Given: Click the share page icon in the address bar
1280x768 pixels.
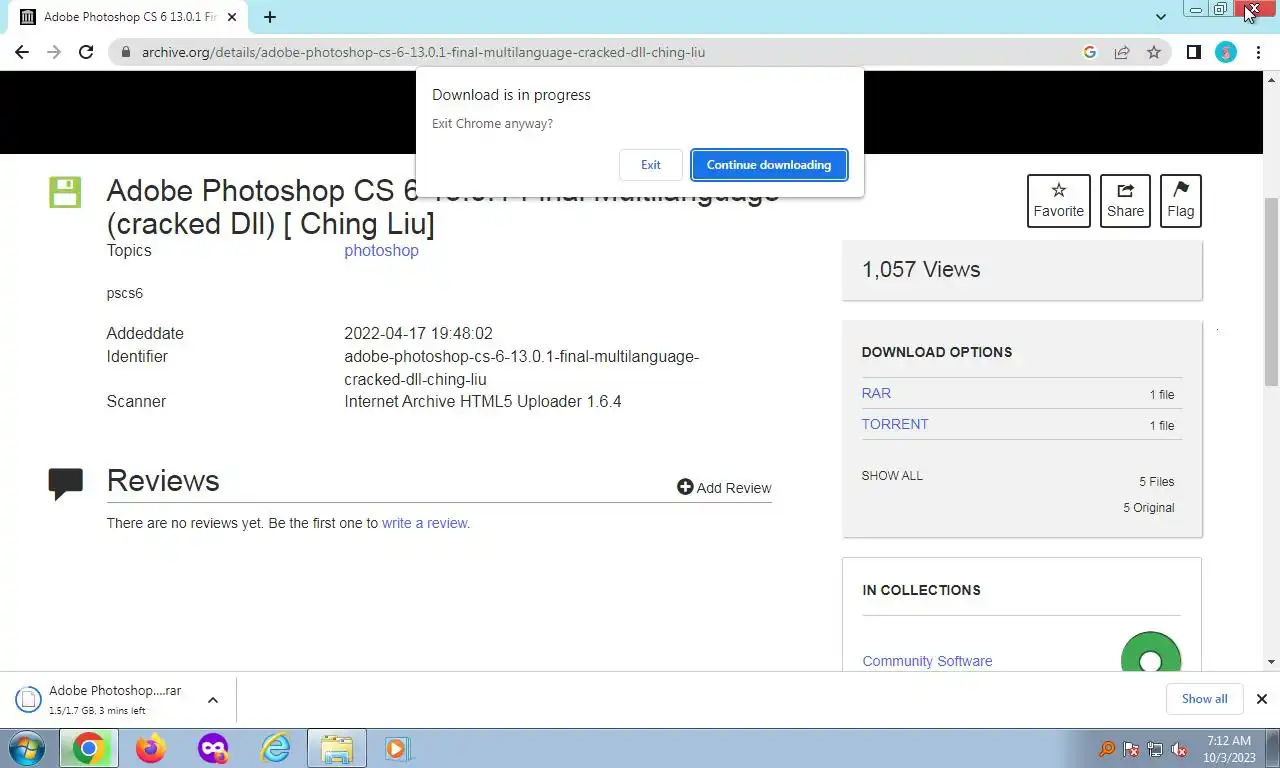Looking at the screenshot, I should [1122, 52].
